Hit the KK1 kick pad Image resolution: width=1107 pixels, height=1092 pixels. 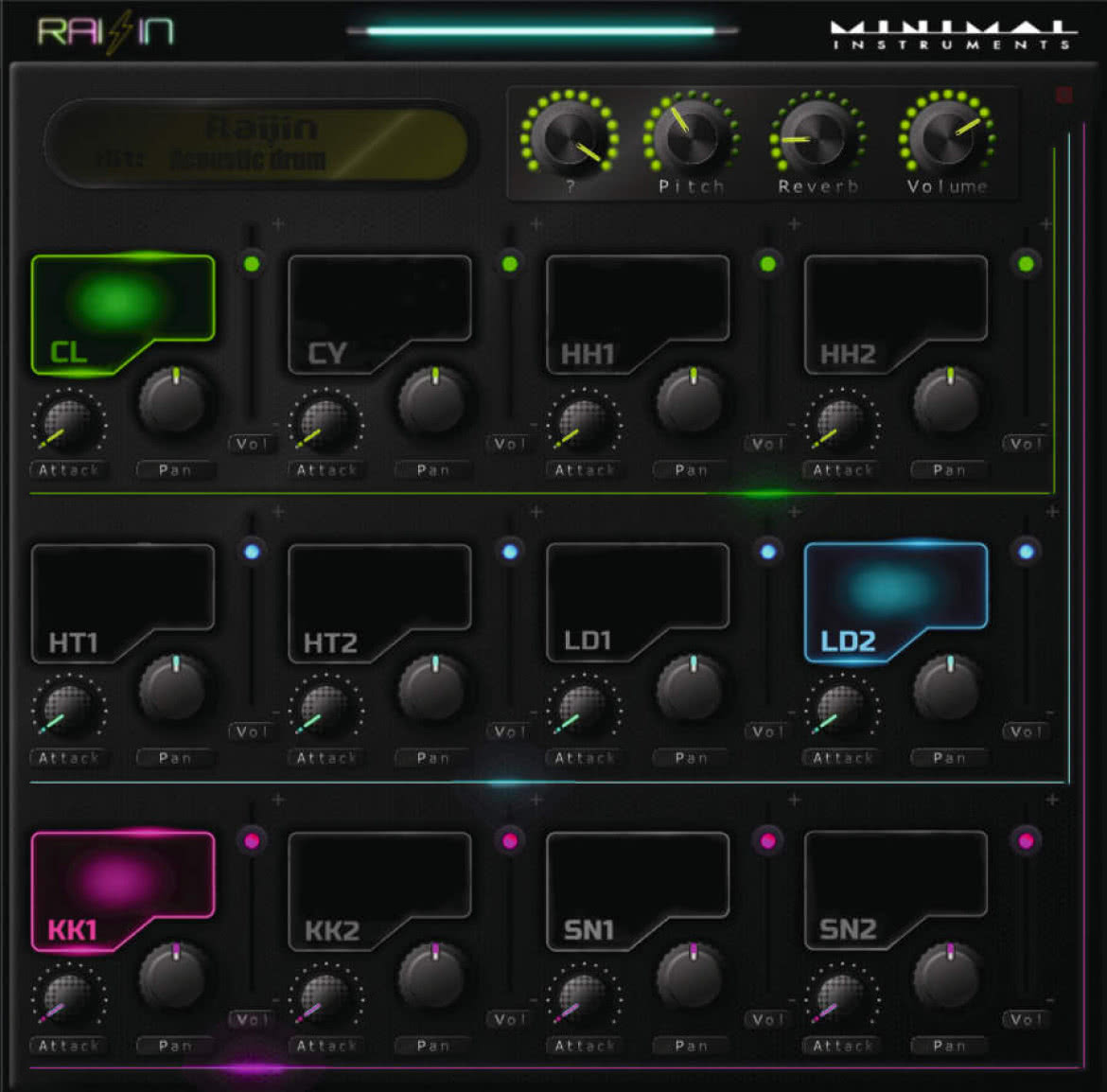point(123,891)
